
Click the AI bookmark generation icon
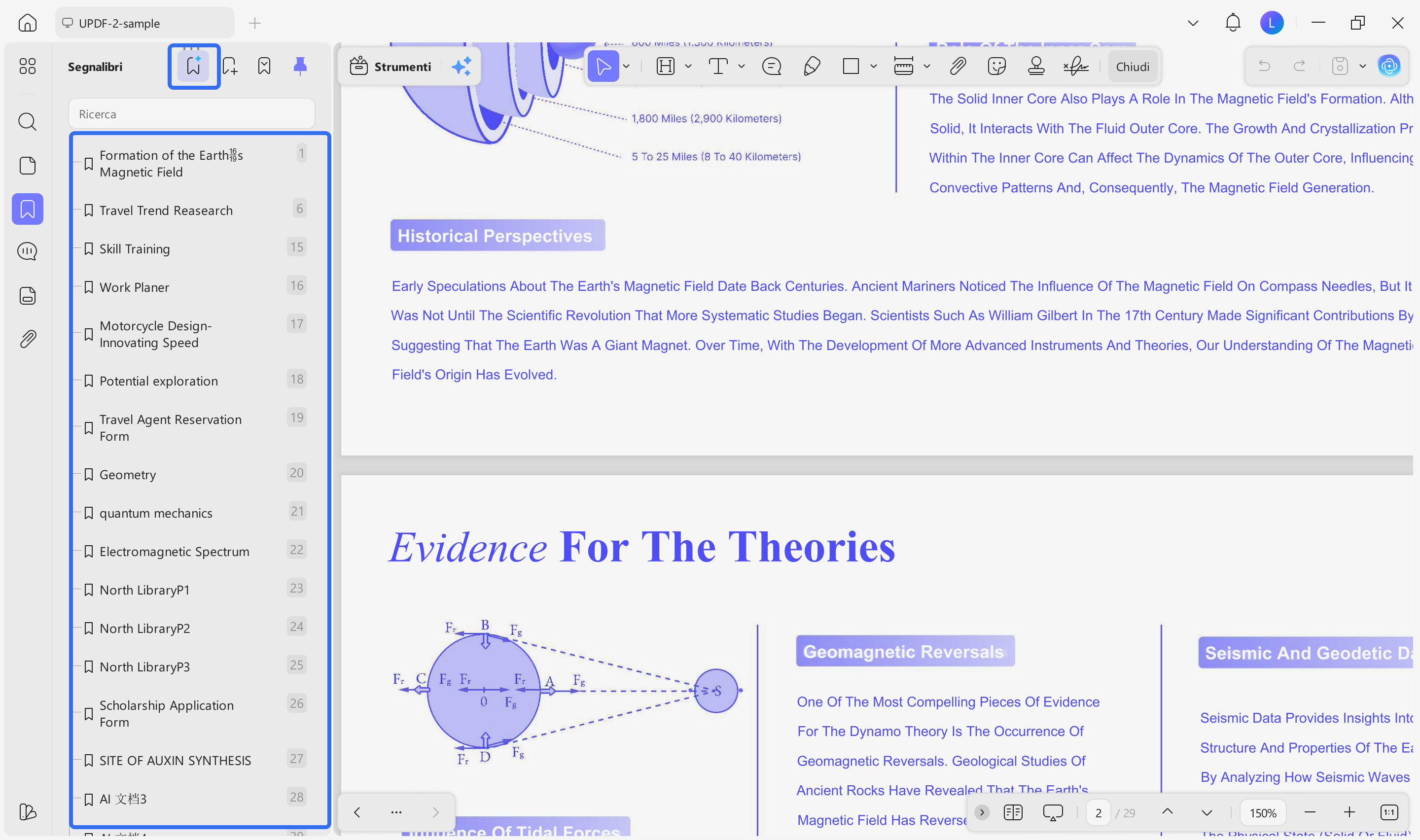click(x=193, y=66)
